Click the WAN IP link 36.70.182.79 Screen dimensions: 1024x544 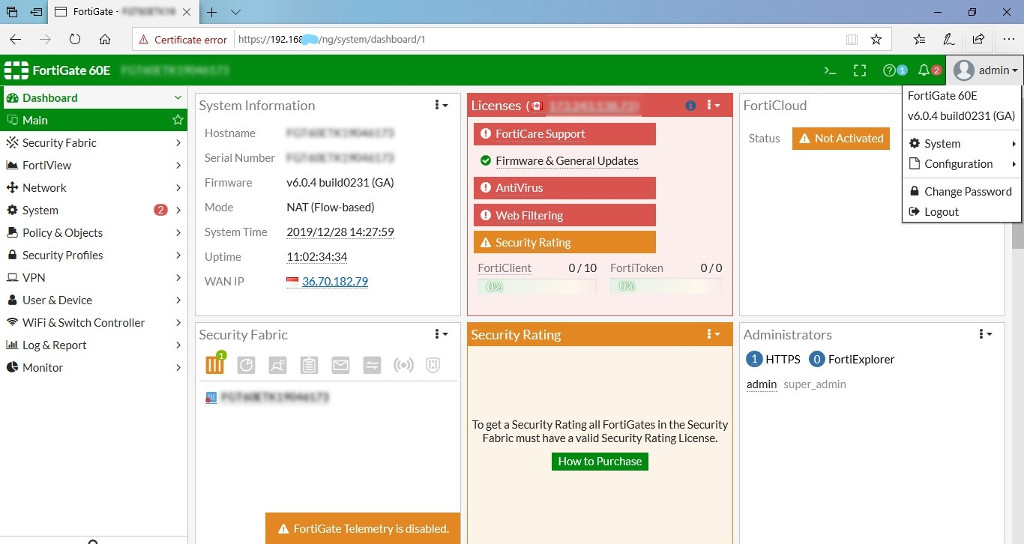[x=335, y=281]
